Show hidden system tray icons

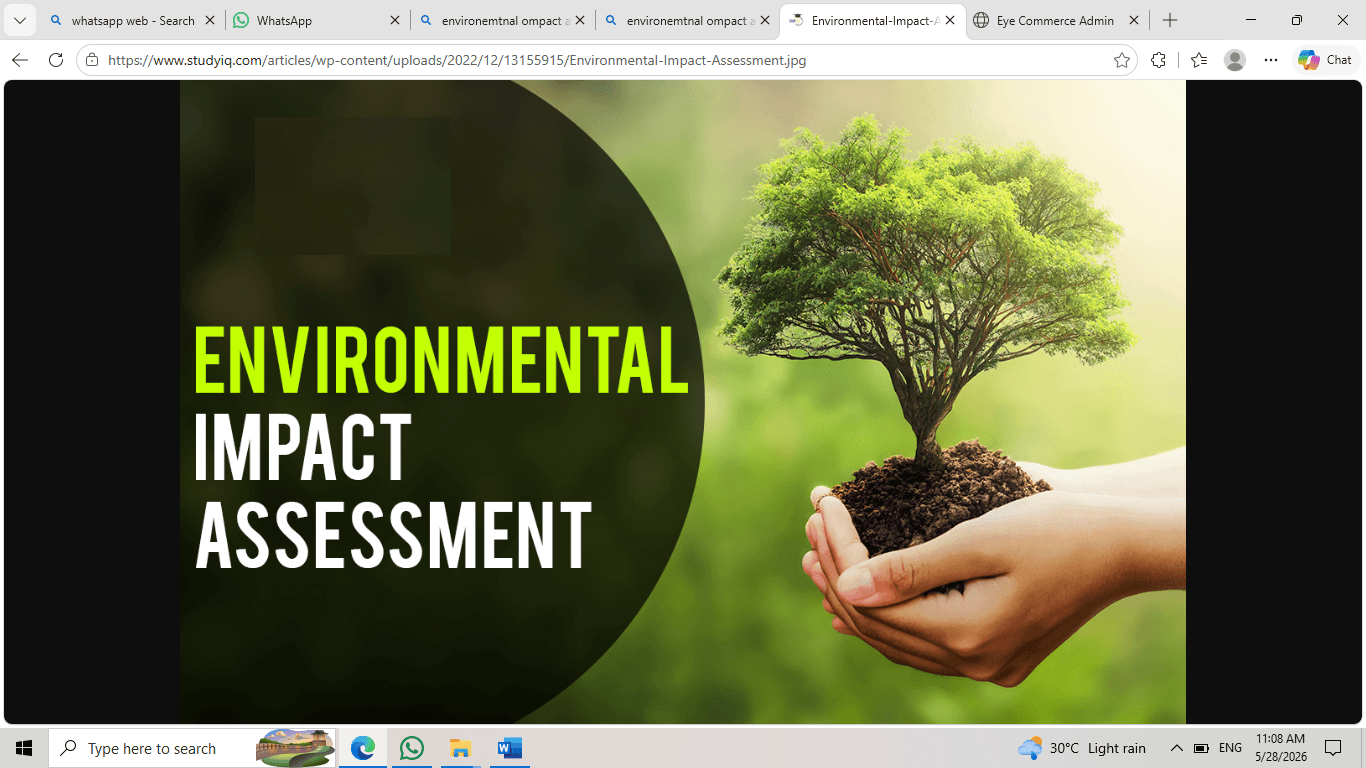click(x=1177, y=748)
